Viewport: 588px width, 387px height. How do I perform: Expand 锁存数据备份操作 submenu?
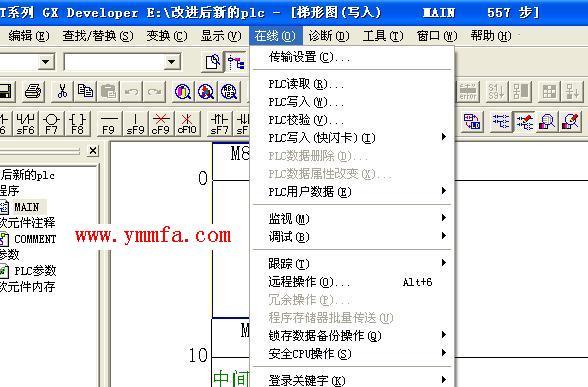pyautogui.click(x=352, y=336)
